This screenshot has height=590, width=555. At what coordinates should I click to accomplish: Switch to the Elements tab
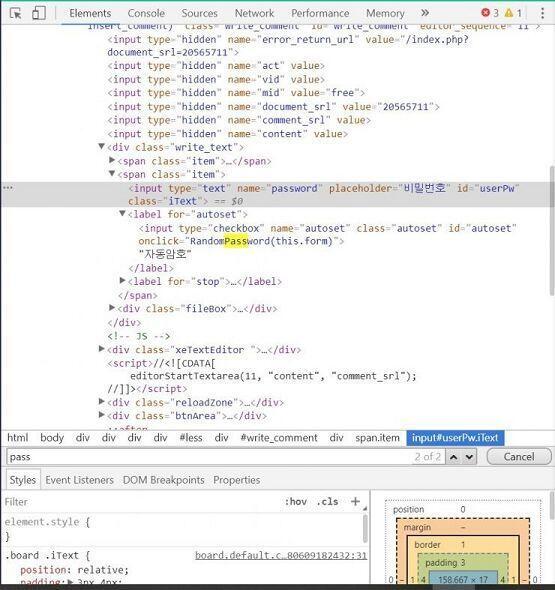(90, 13)
